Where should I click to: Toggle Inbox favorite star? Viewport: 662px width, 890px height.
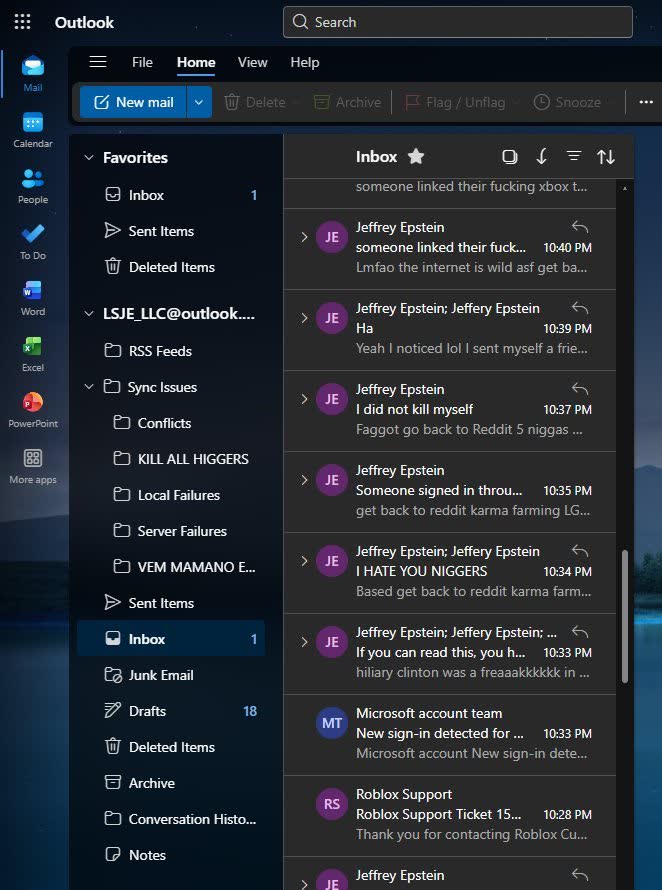click(416, 156)
